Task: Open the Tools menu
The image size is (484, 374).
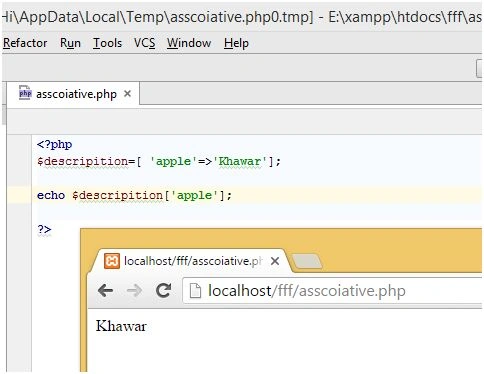Action: tap(107, 43)
